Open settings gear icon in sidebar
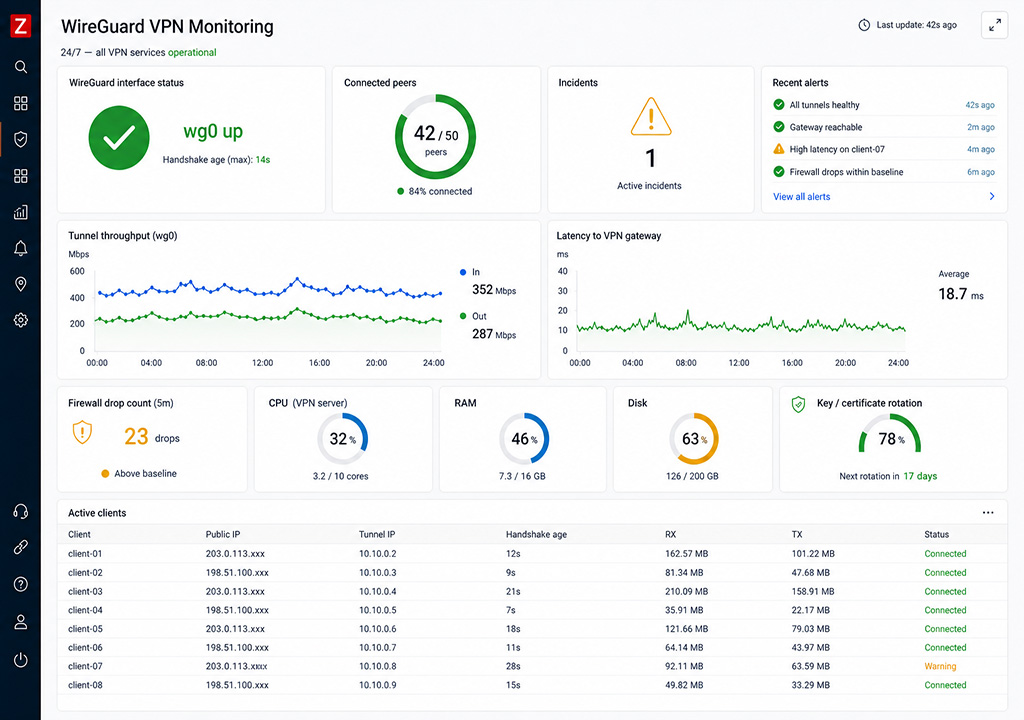Viewport: 1024px width, 720px height. (x=20, y=320)
